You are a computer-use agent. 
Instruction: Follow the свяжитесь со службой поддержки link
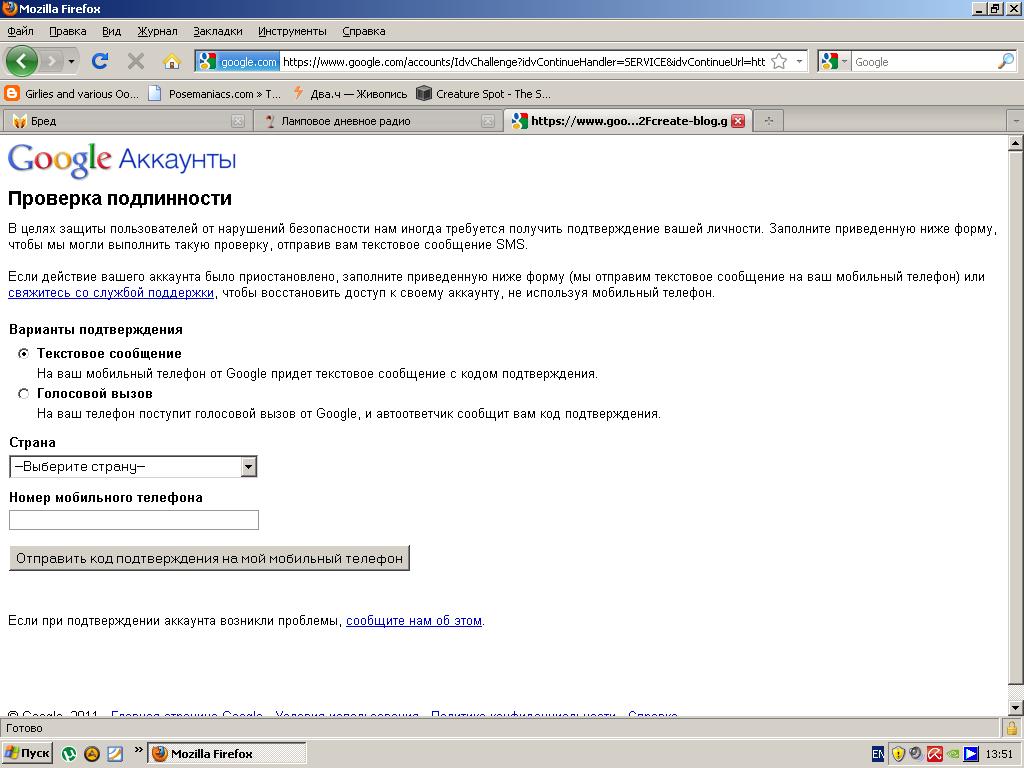point(111,293)
